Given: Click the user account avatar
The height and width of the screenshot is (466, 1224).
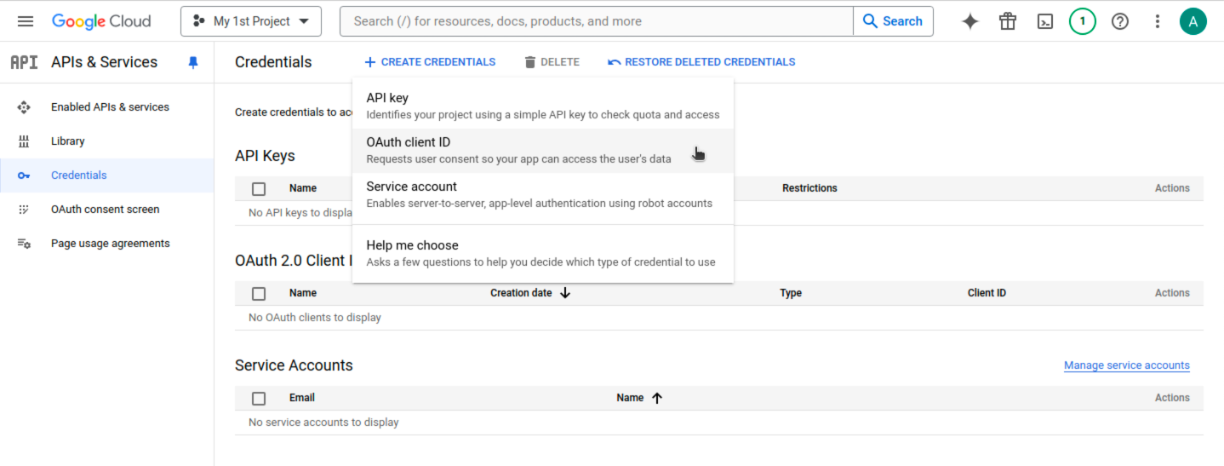Looking at the screenshot, I should [1193, 21].
